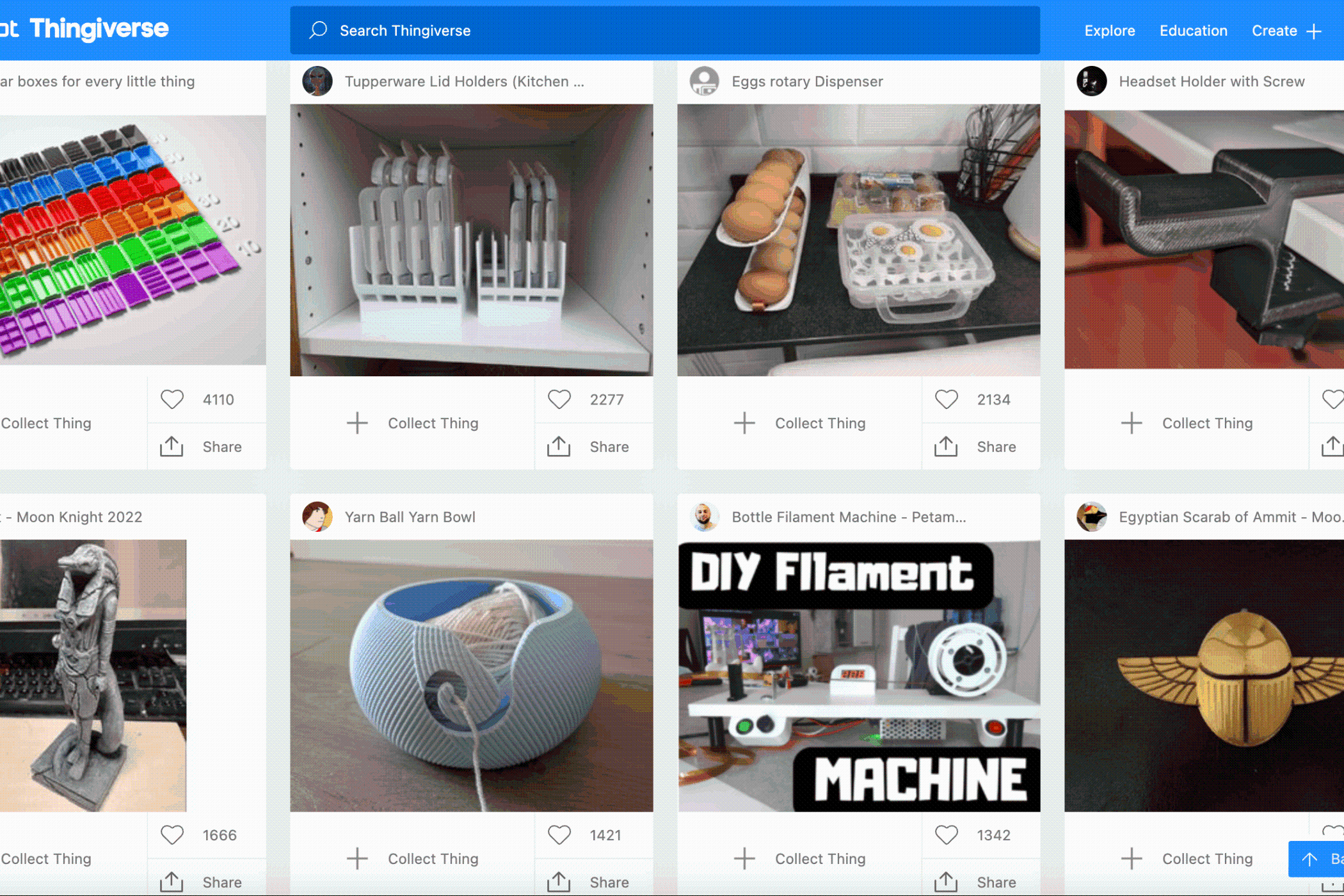Click Collect Thing text for Tupperware Lid Holders
Image resolution: width=1344 pixels, height=896 pixels.
coord(433,423)
